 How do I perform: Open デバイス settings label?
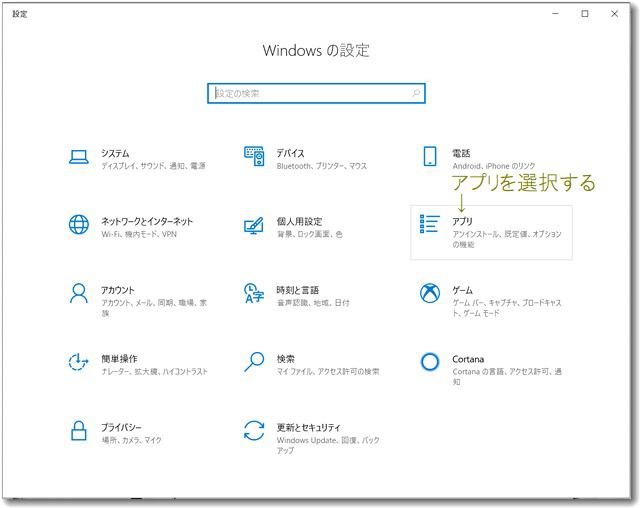[x=290, y=153]
